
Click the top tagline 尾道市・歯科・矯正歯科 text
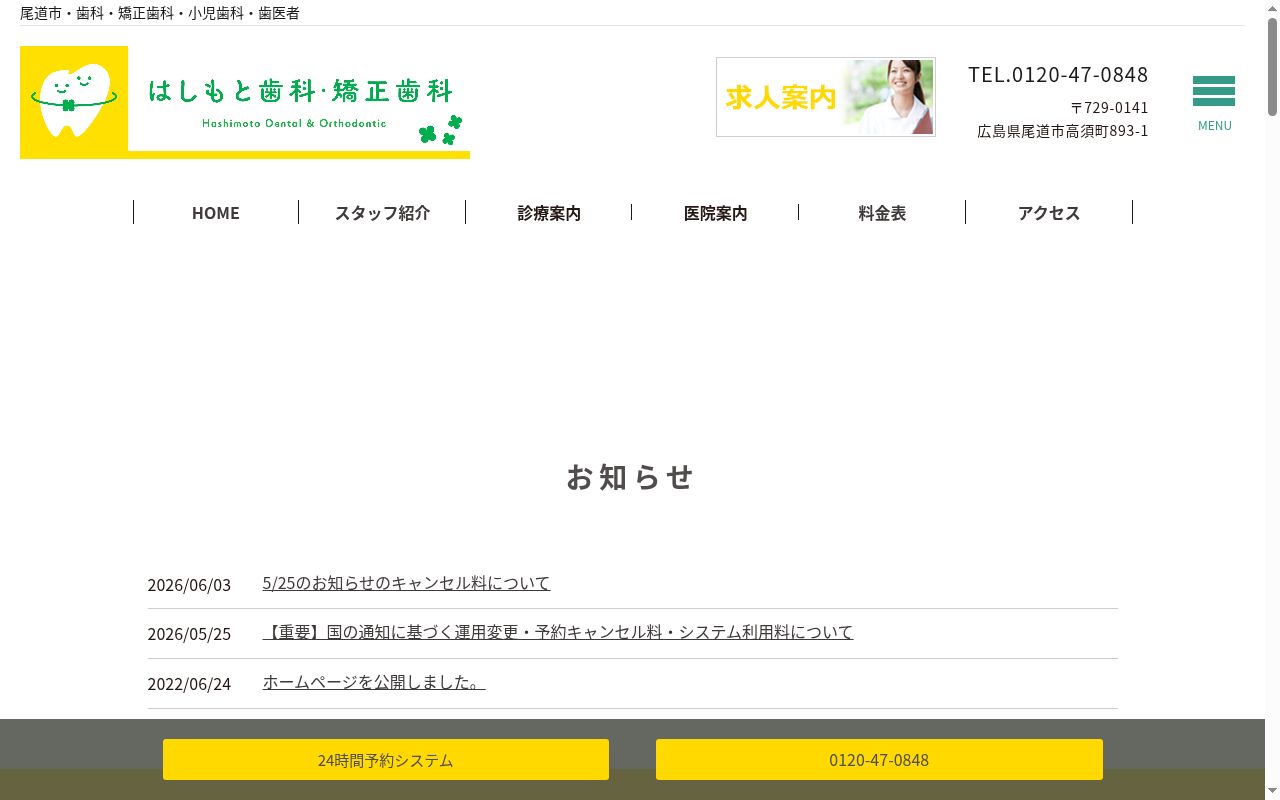[160, 13]
